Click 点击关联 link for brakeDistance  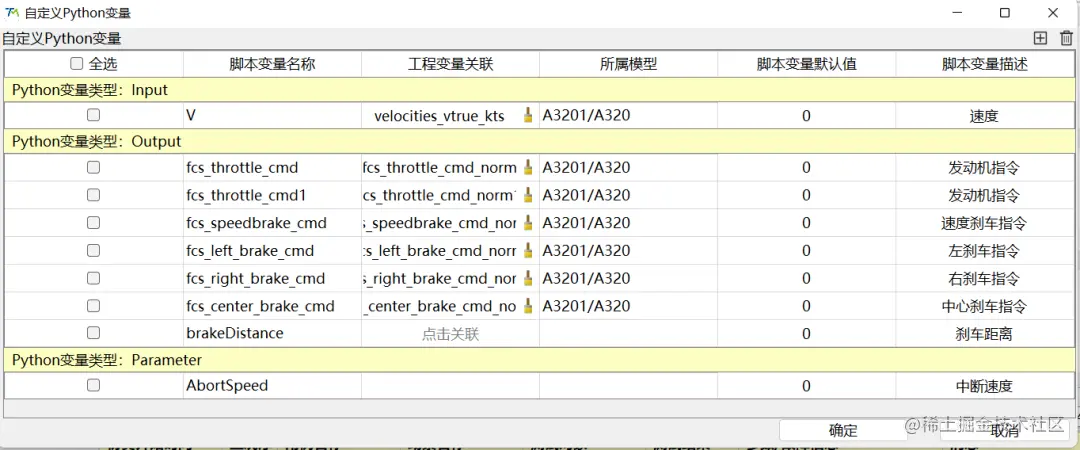point(450,334)
